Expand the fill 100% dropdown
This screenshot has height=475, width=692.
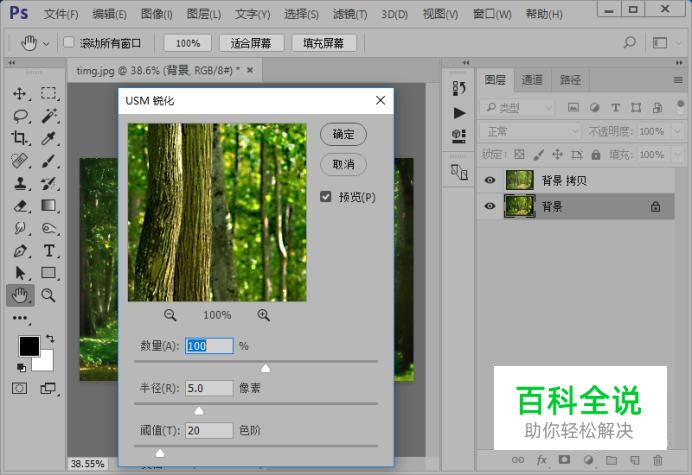pos(677,155)
